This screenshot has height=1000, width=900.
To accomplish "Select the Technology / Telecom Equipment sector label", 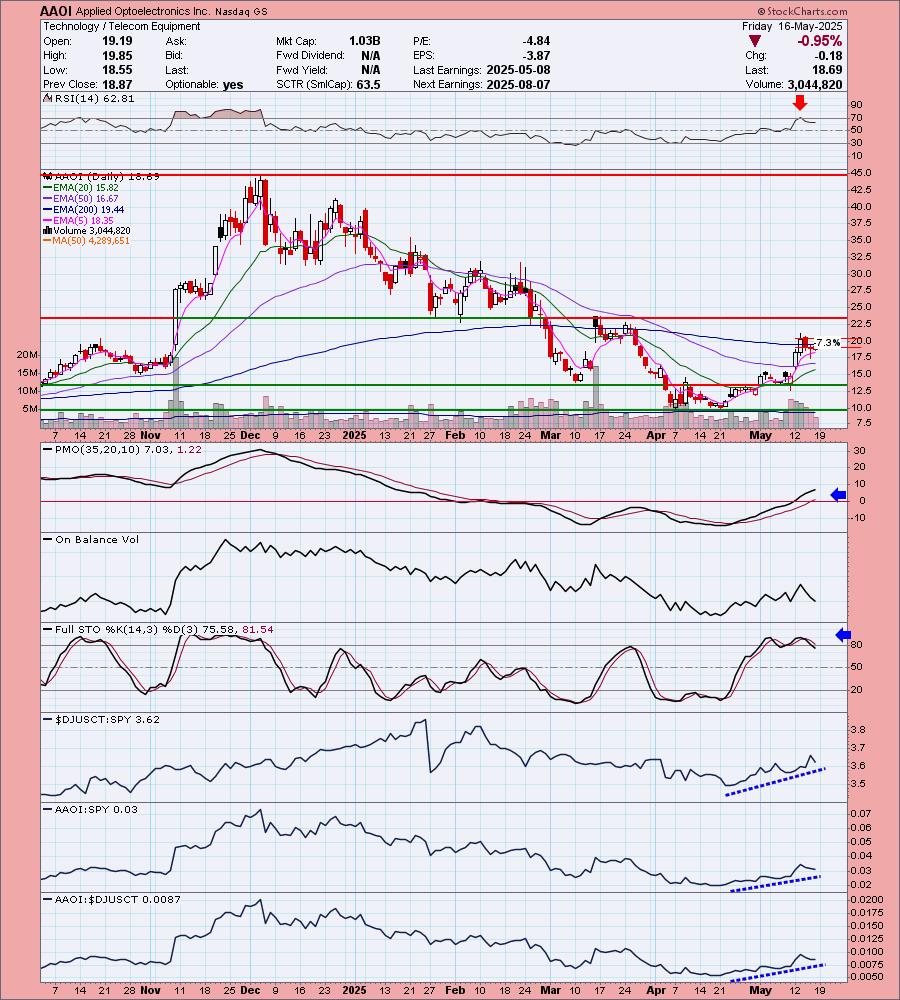I will 122,26.
